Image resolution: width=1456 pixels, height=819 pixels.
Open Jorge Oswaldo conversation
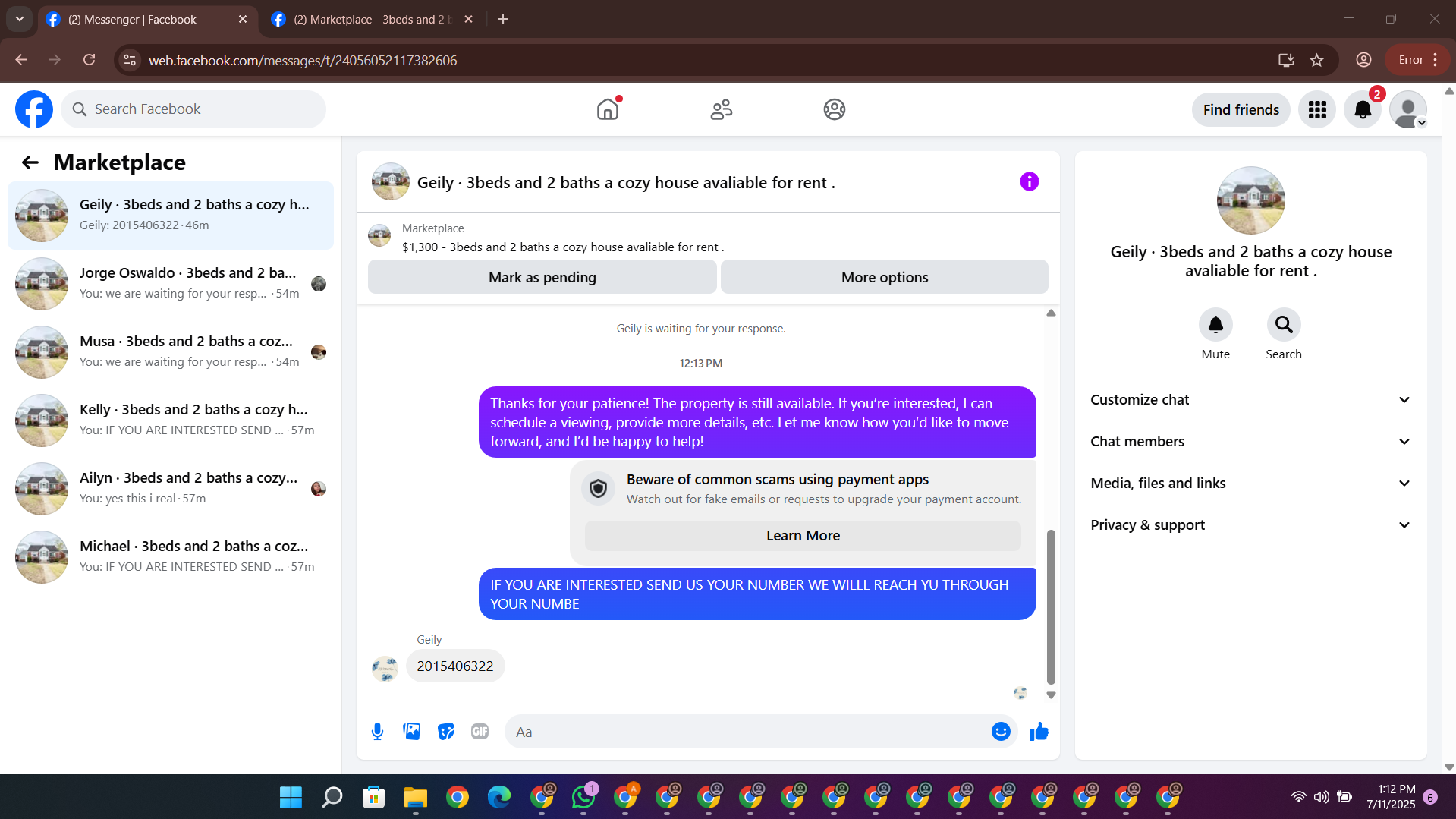pos(171,284)
